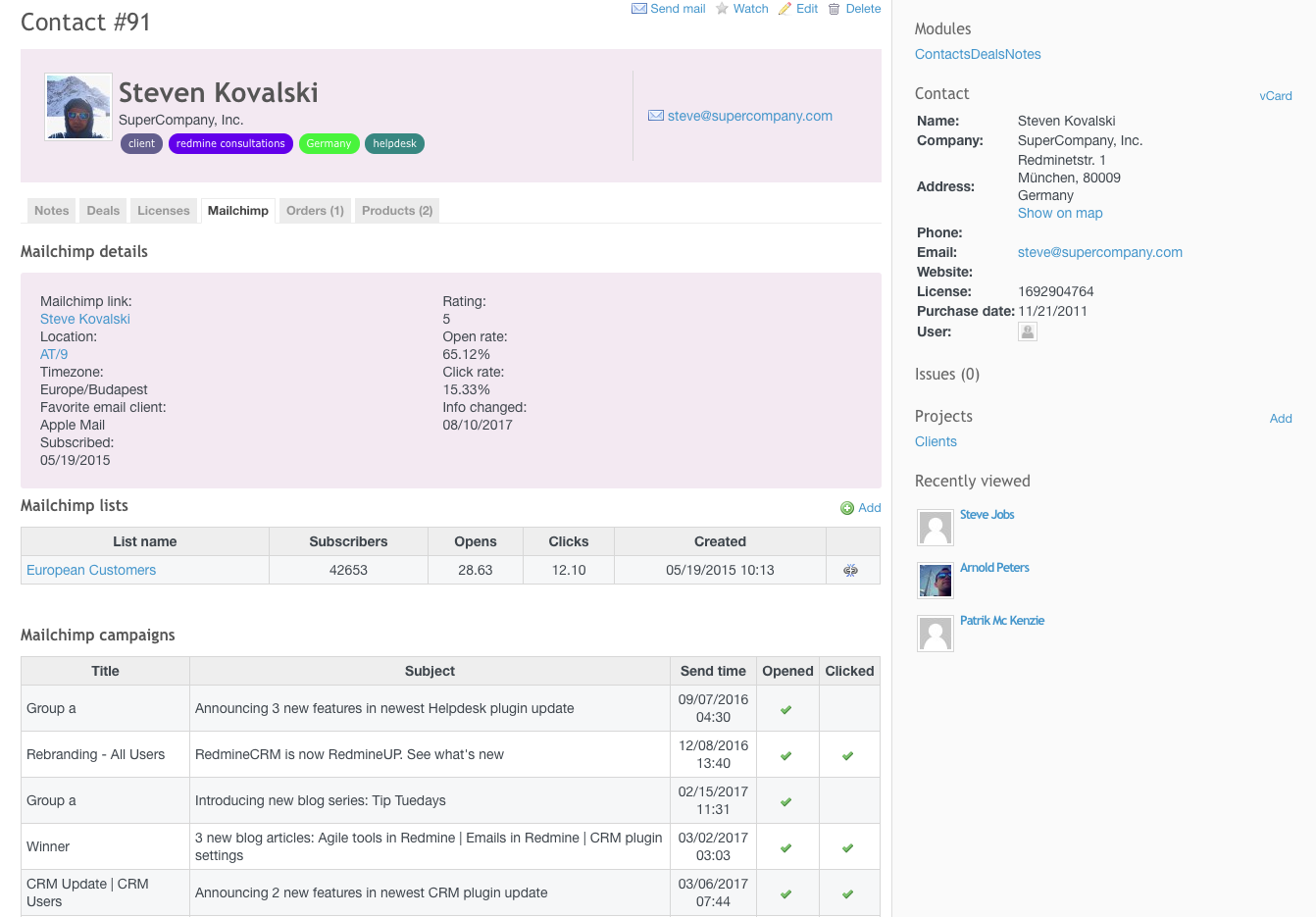
Task: Click the purple redmine consultations tag
Action: tap(230, 144)
